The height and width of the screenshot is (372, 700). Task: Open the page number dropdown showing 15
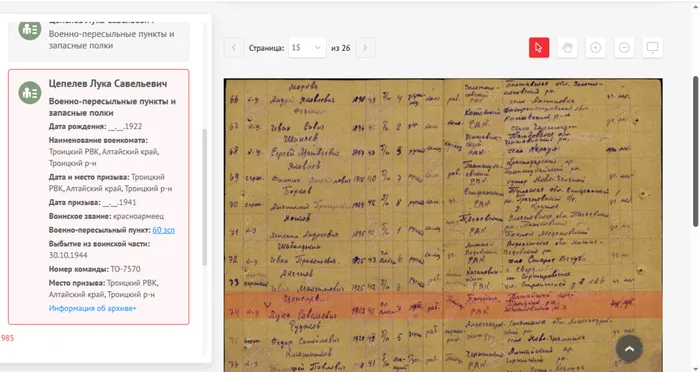(x=306, y=48)
